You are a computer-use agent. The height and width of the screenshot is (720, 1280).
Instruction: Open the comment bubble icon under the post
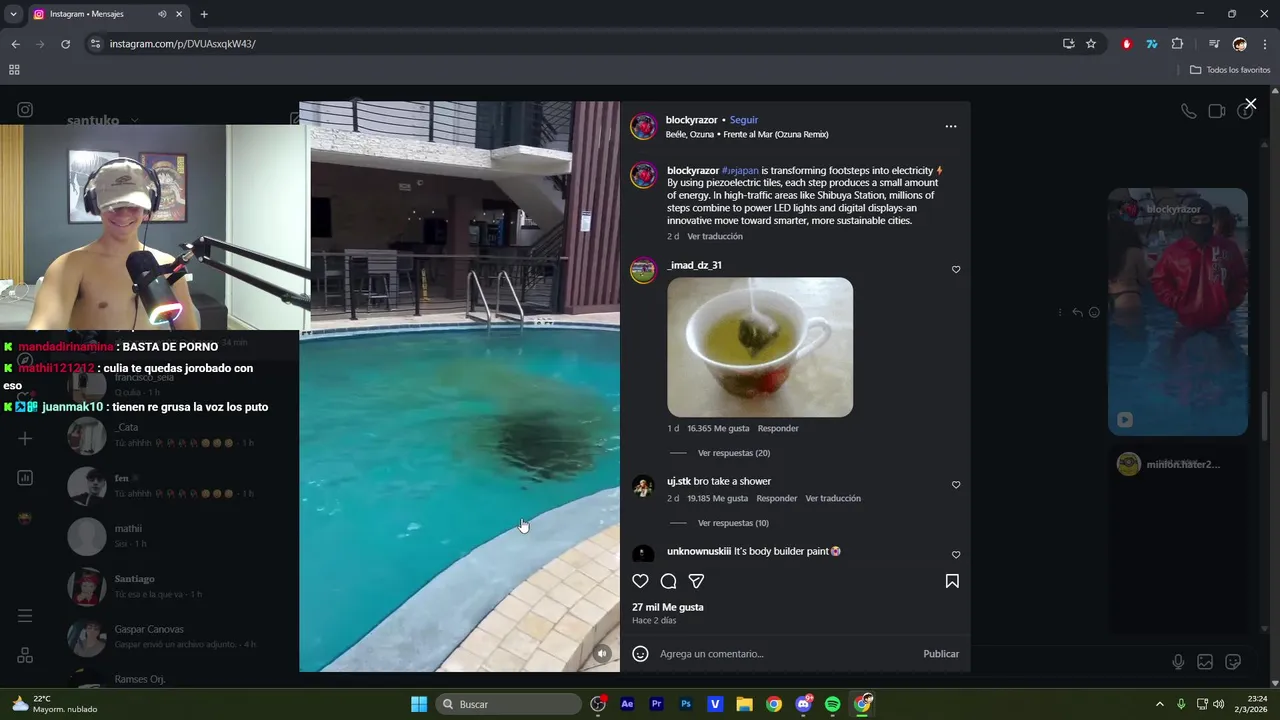[x=669, y=581]
